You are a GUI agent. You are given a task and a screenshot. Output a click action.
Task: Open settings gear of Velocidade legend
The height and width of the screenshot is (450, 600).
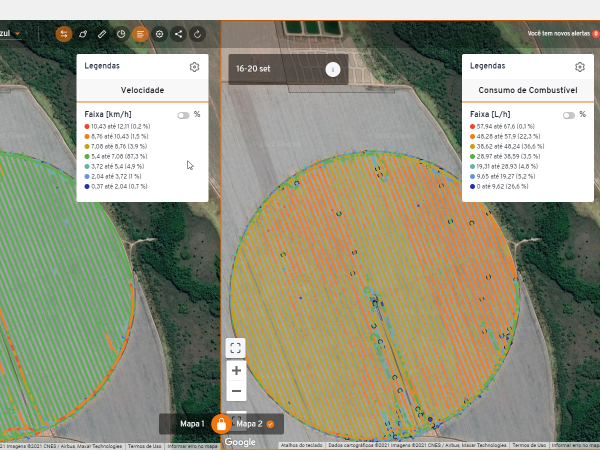coord(194,67)
